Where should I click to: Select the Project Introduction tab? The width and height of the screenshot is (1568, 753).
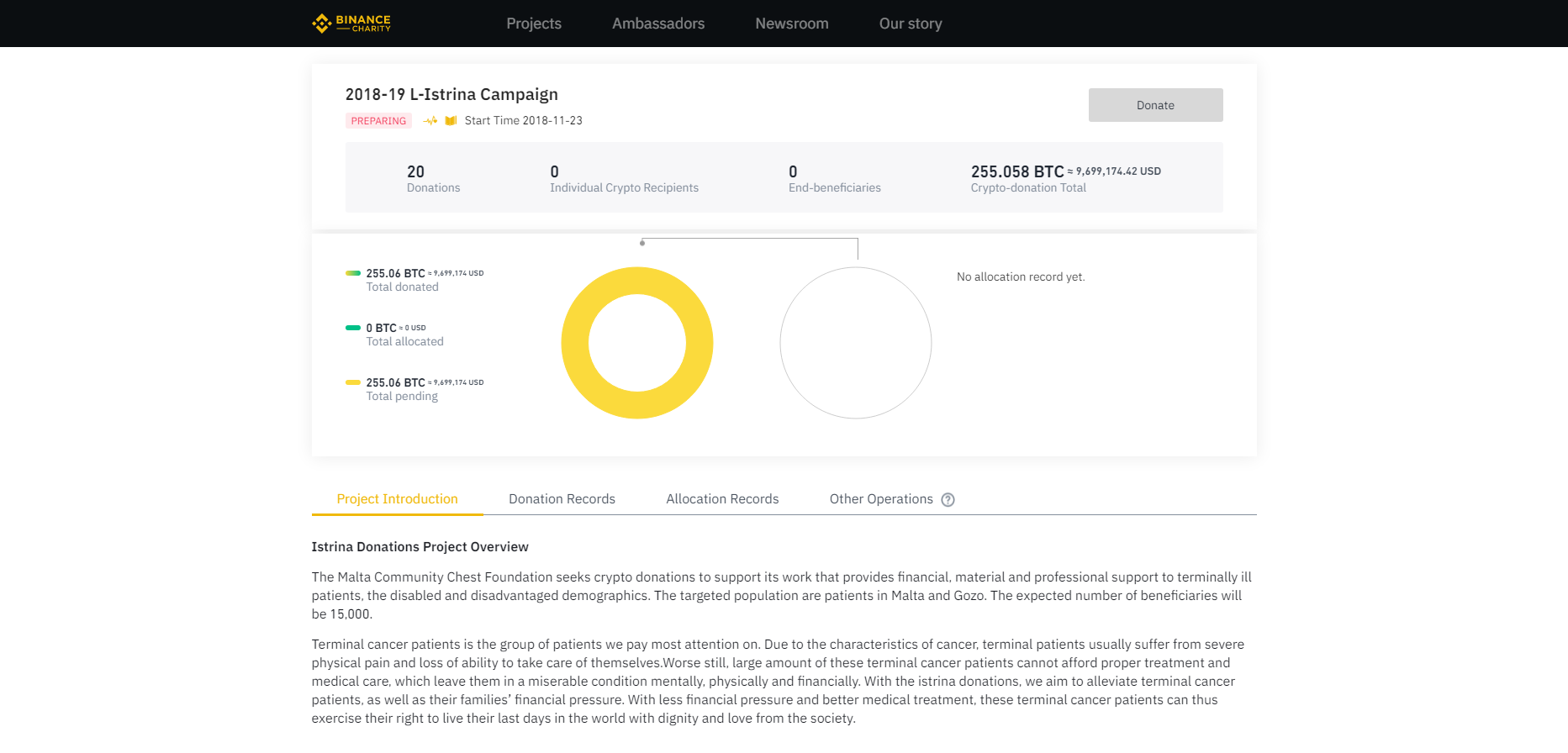coord(397,499)
